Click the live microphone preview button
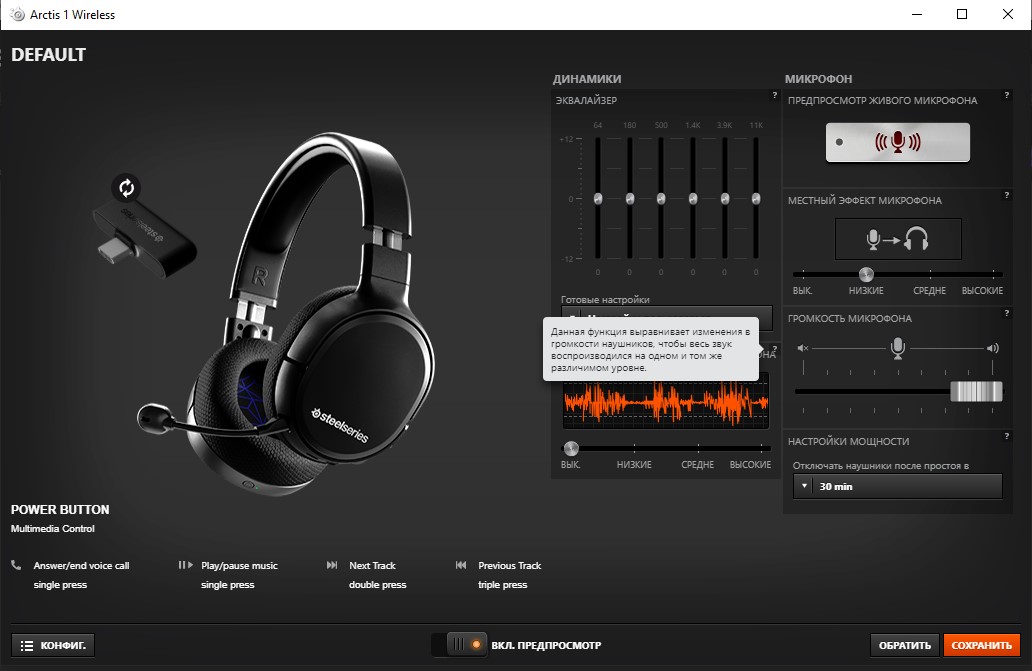The width and height of the screenshot is (1032, 671). tap(898, 142)
